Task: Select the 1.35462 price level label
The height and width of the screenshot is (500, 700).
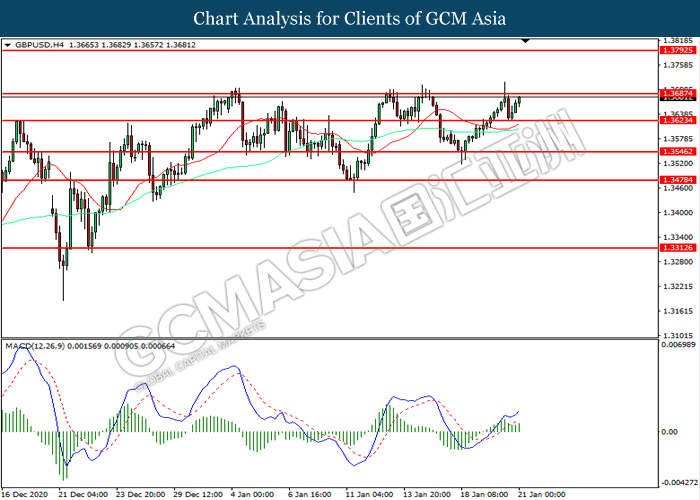Action: pos(678,152)
